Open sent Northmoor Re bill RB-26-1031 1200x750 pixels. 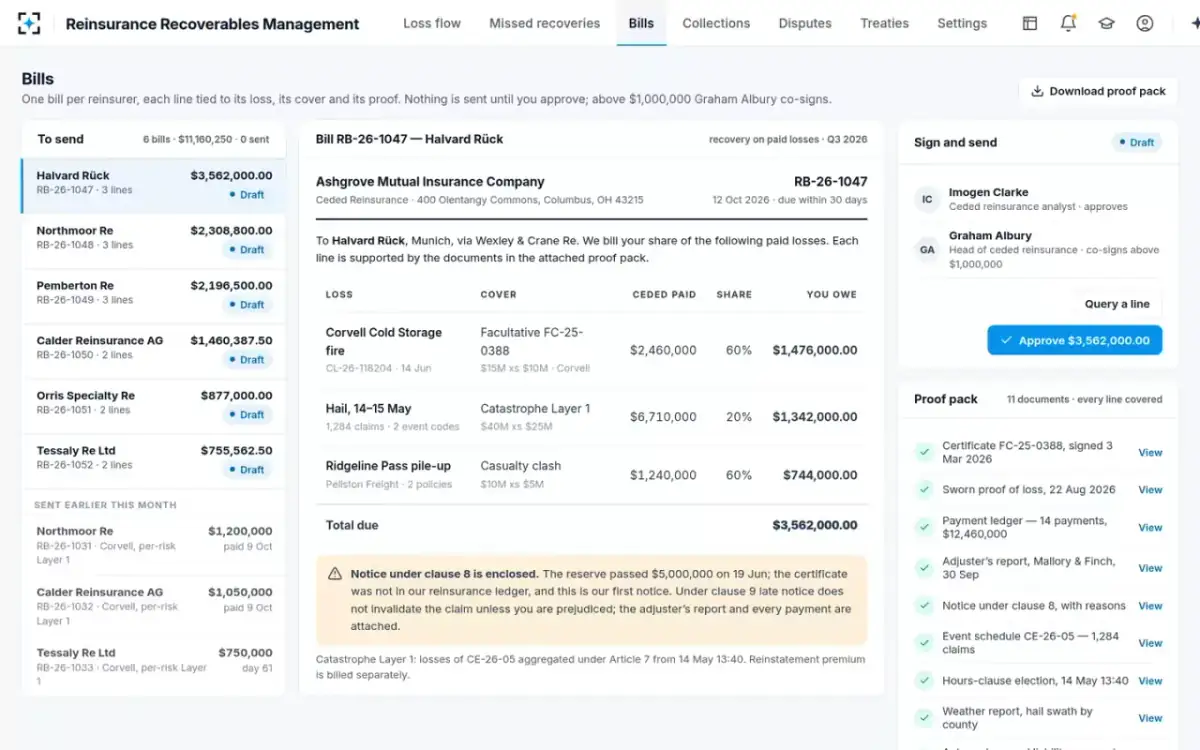pos(153,545)
